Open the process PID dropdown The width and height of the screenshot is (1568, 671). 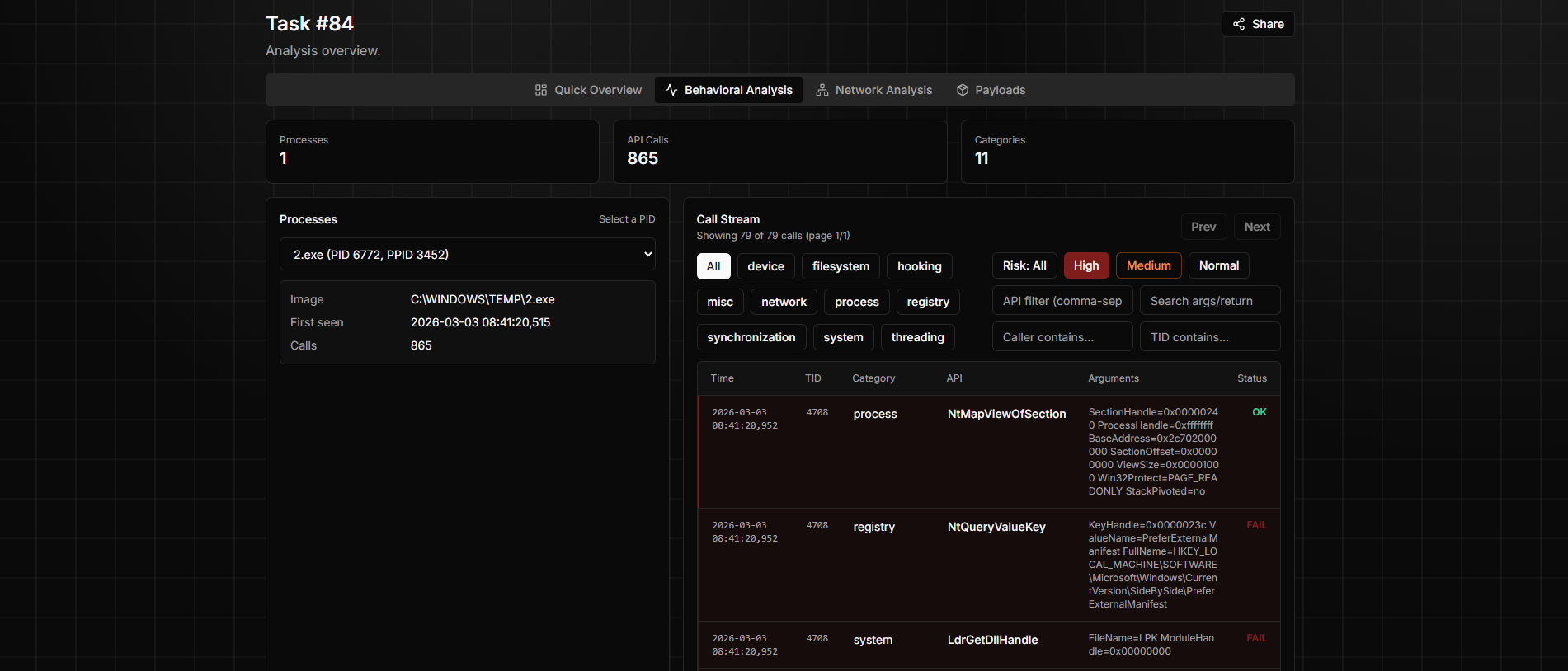tap(468, 254)
